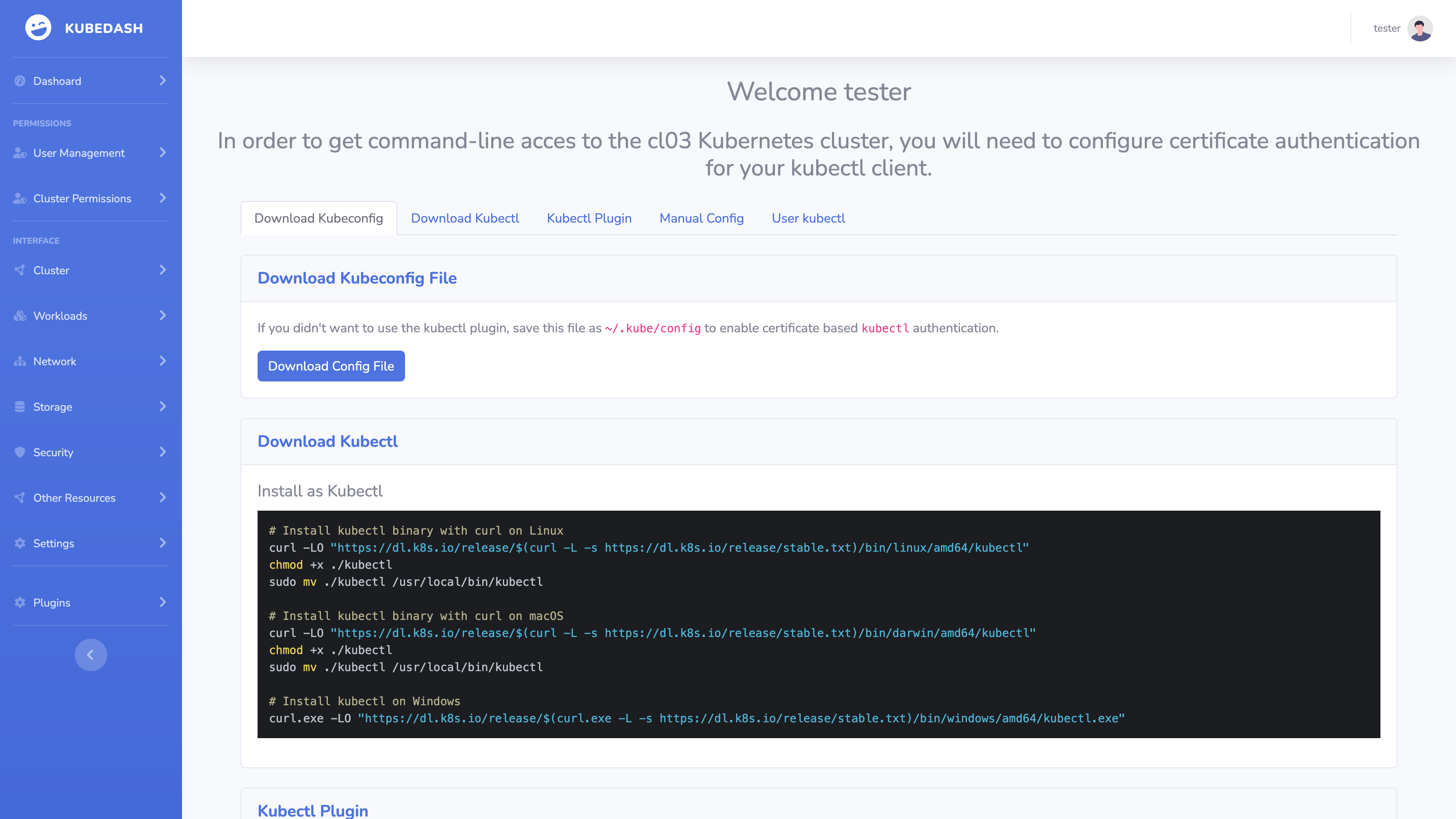Click the Plugins gear icon
1456x819 pixels.
(x=20, y=602)
